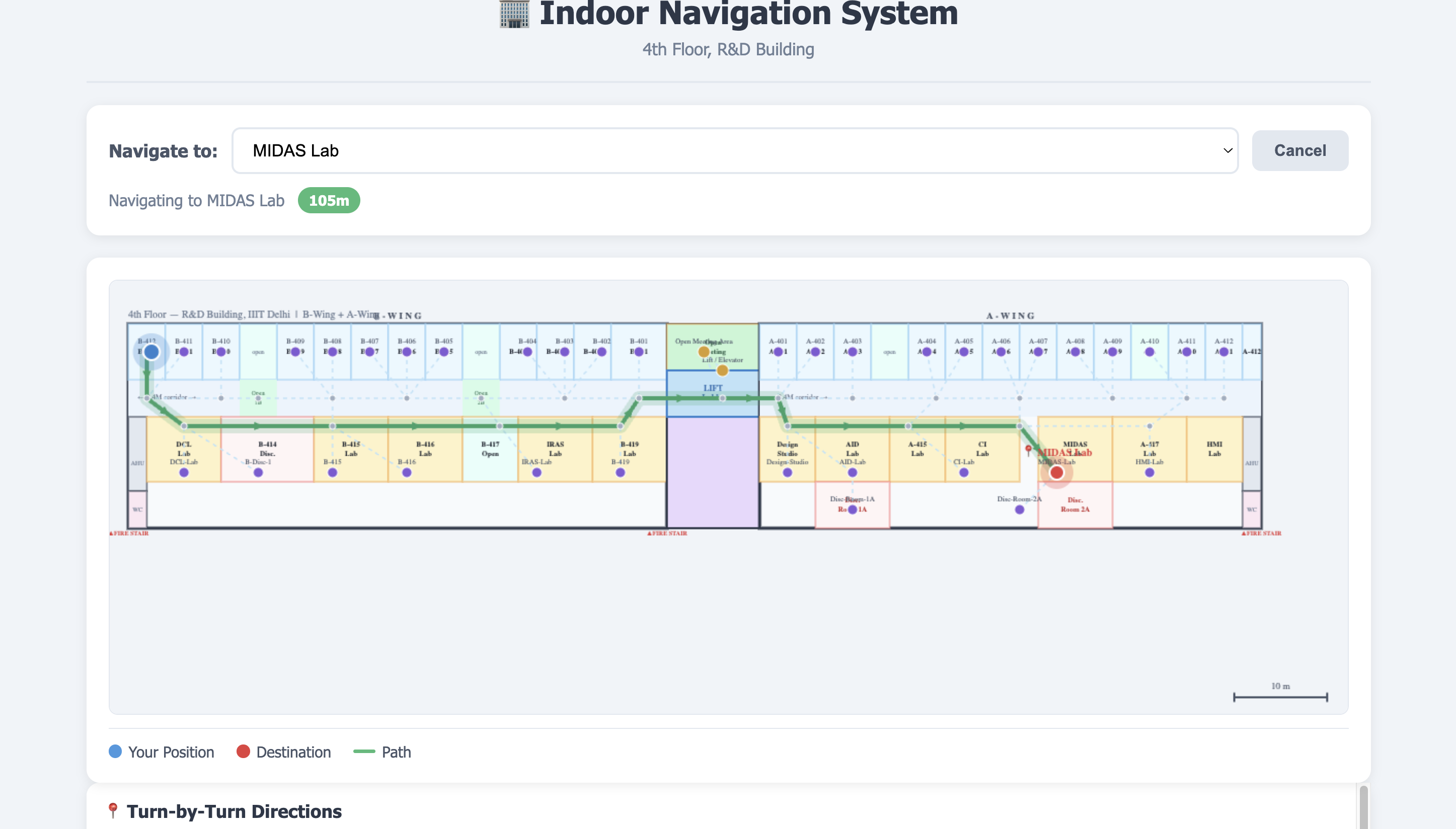
Task: Click the orange Open Meeting Area marker
Action: [x=704, y=352]
